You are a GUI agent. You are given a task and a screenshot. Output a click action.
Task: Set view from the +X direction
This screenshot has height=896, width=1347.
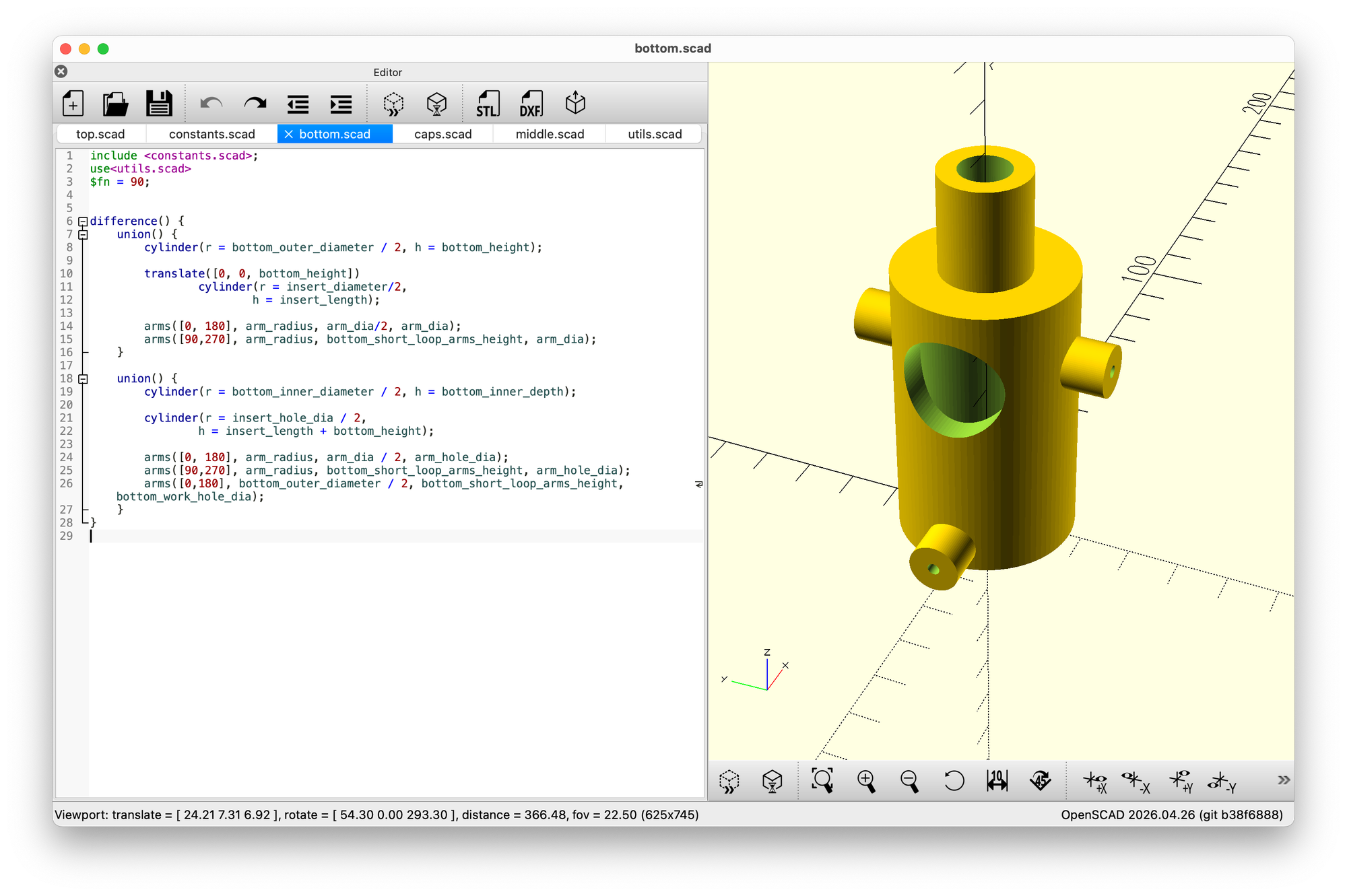point(1095,781)
